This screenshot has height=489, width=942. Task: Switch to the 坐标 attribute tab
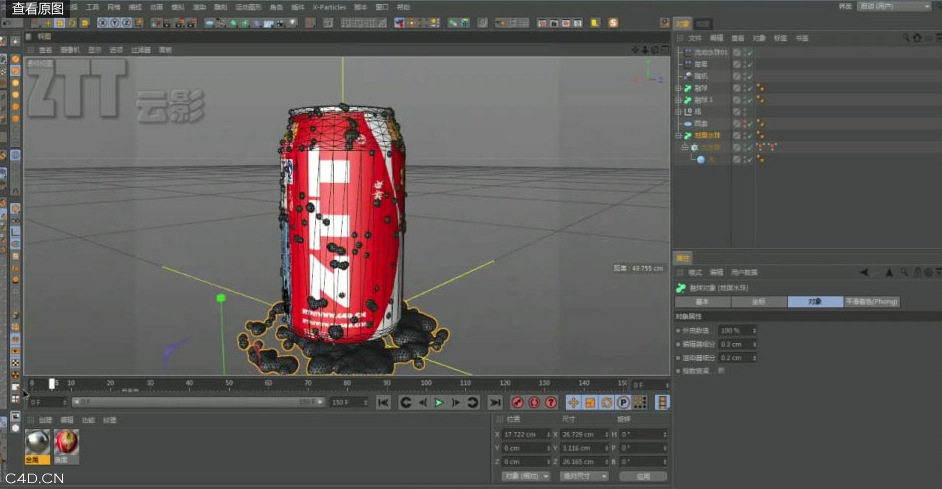click(759, 302)
